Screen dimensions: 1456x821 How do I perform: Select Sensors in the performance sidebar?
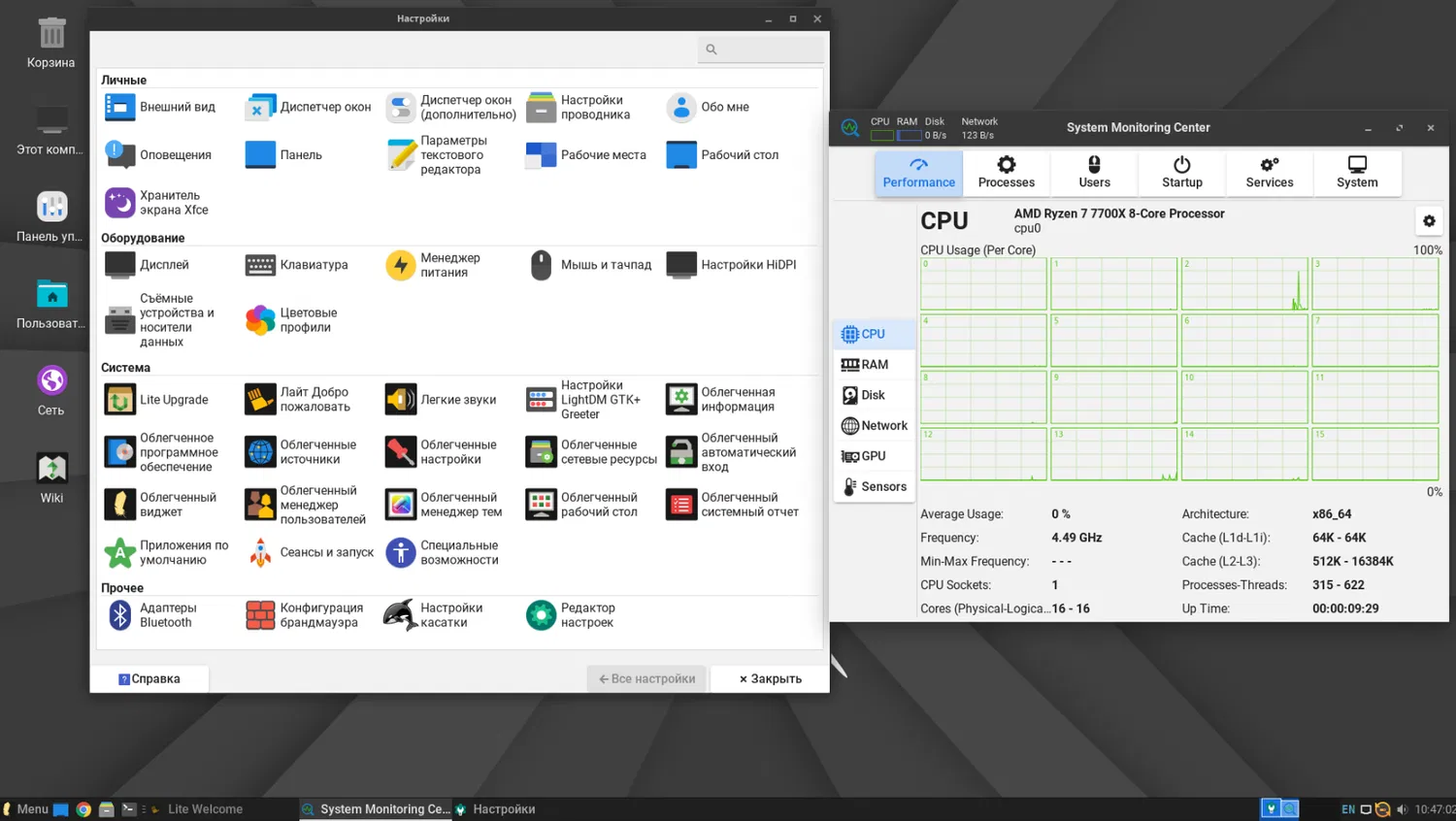tap(874, 486)
